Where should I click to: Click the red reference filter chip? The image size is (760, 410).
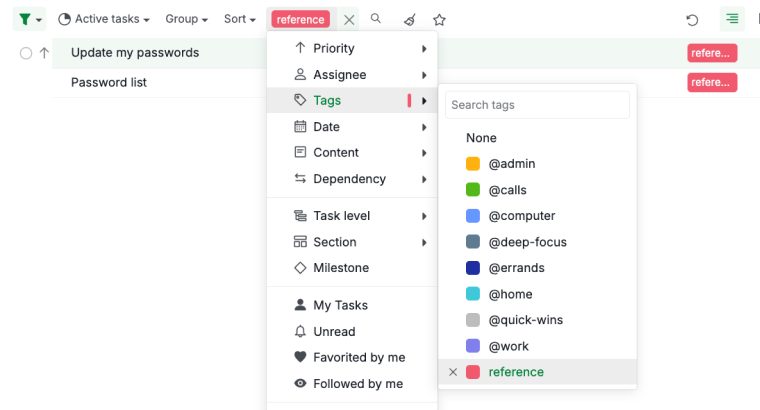click(301, 19)
